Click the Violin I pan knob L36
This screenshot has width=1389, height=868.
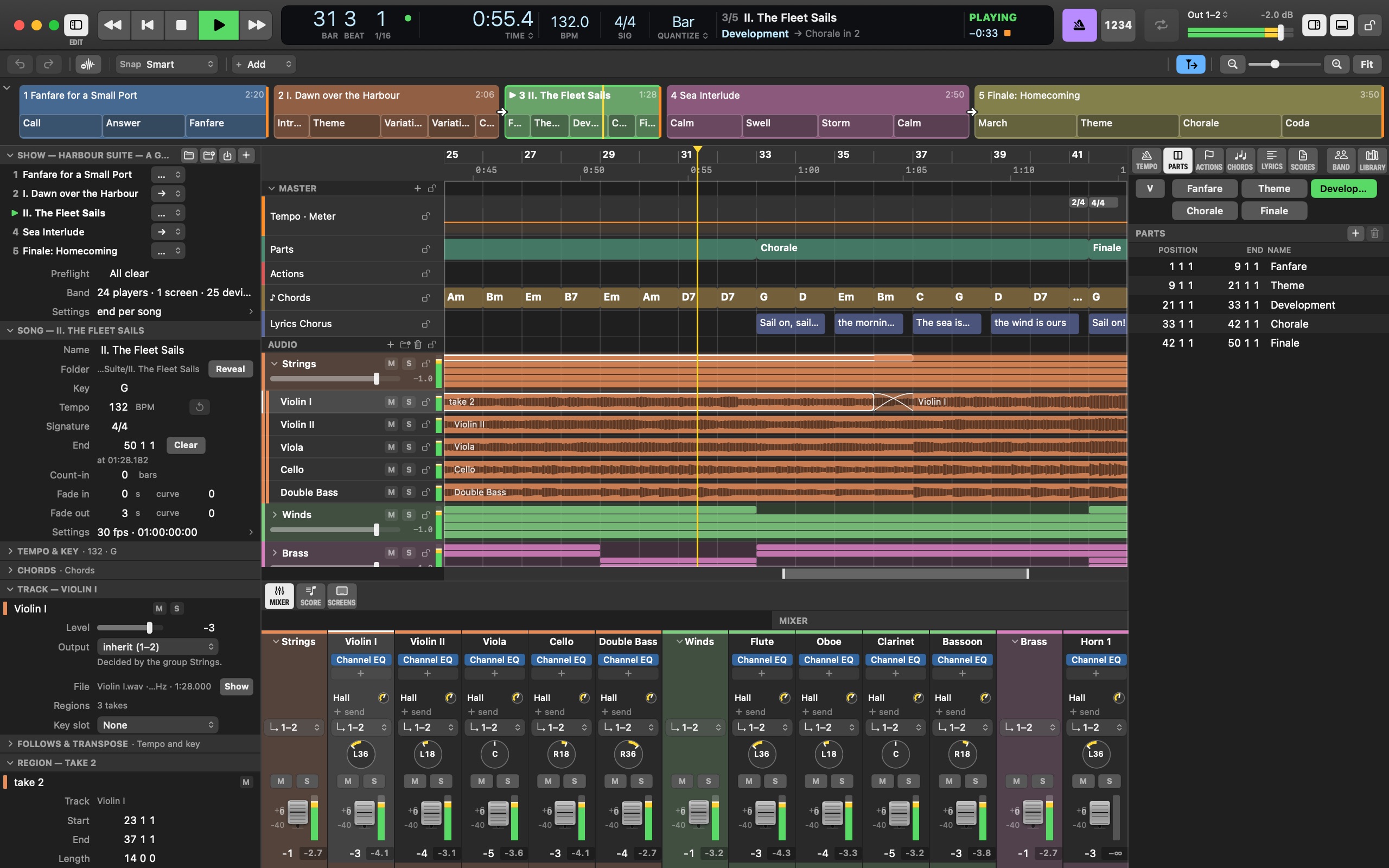[x=360, y=754]
